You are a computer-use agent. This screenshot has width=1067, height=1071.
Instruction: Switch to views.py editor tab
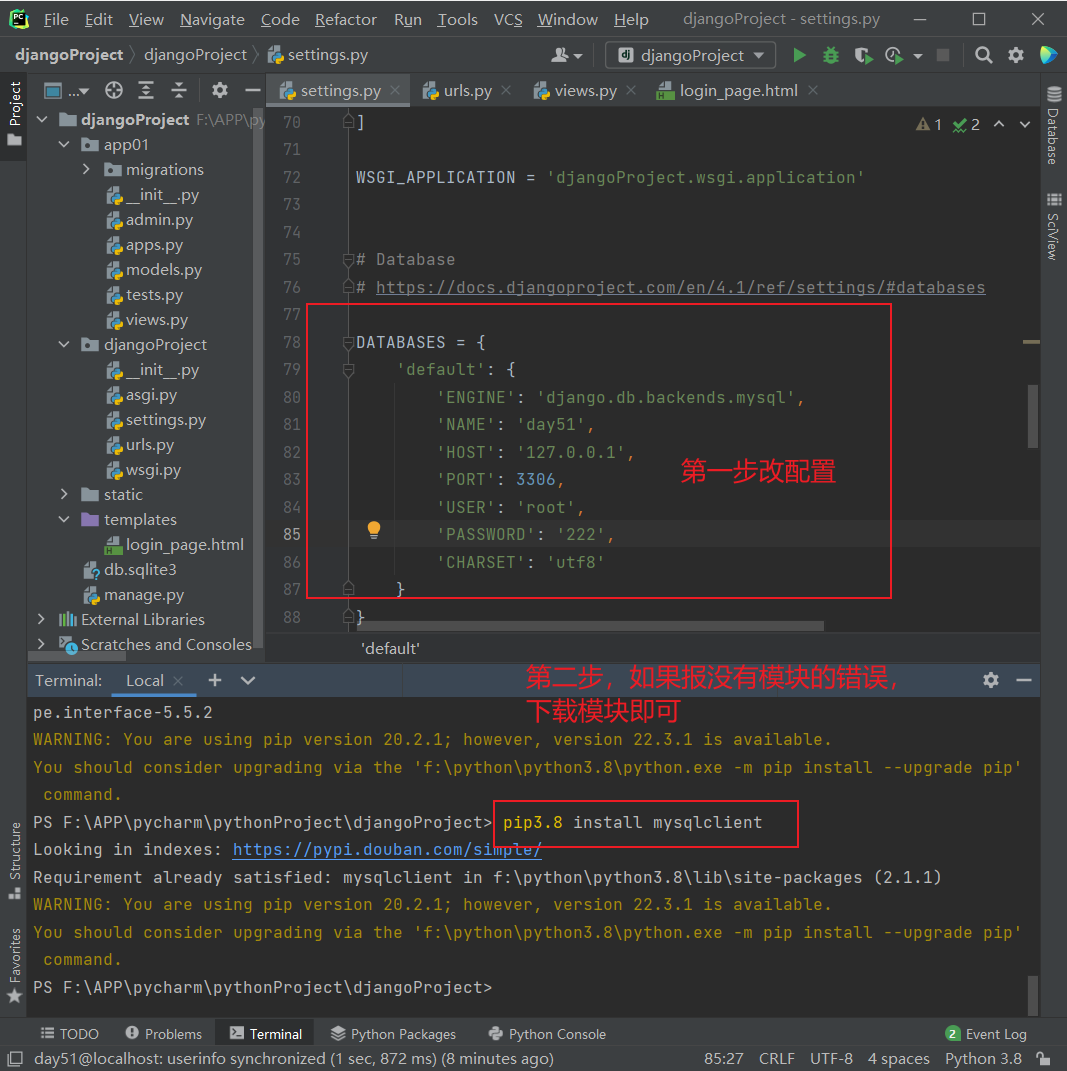coord(585,91)
